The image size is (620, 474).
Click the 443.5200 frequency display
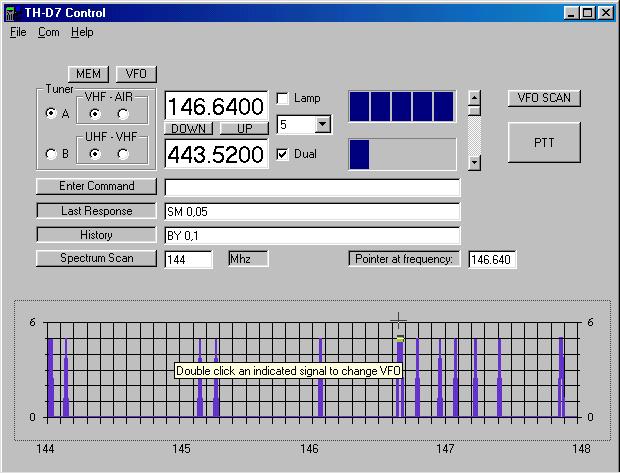(216, 154)
